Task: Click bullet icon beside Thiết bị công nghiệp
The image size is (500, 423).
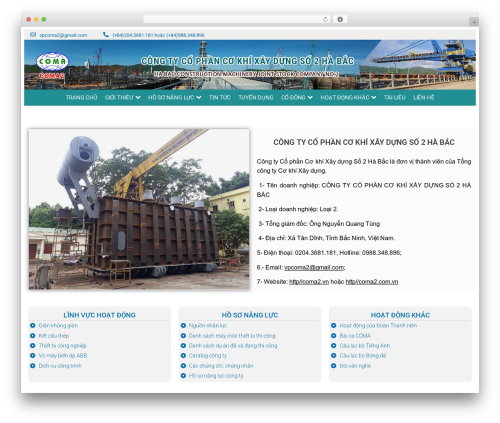Action: [x=33, y=346]
